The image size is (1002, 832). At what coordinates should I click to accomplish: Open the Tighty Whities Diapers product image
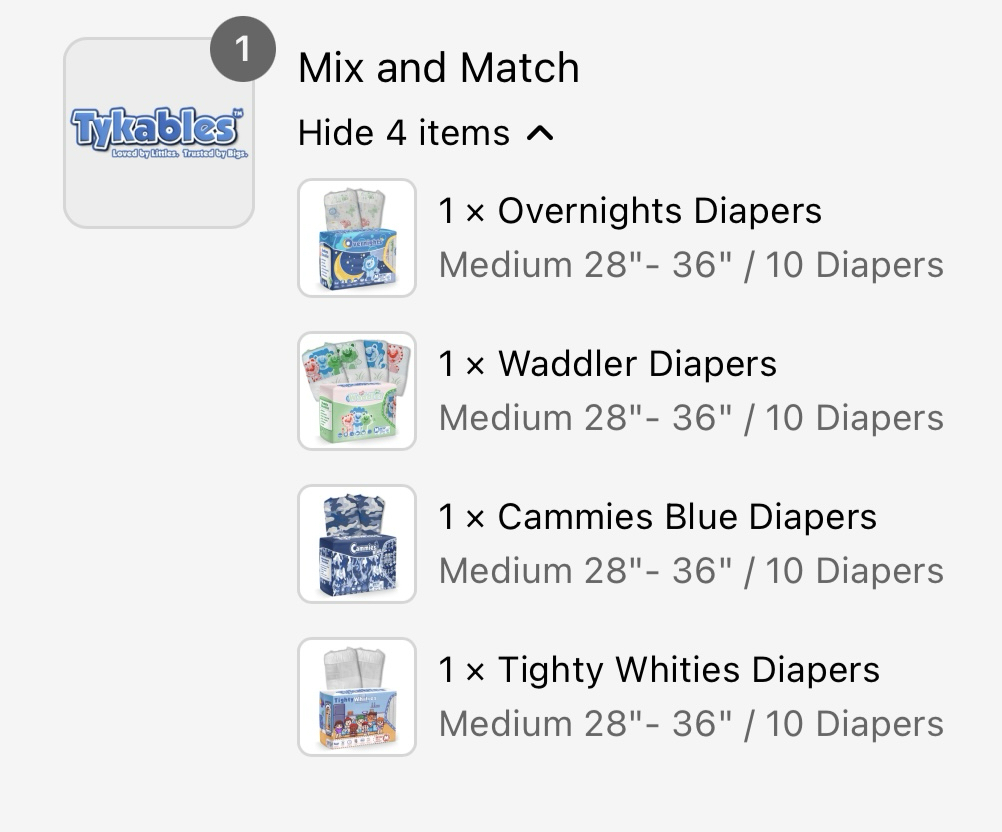click(357, 697)
